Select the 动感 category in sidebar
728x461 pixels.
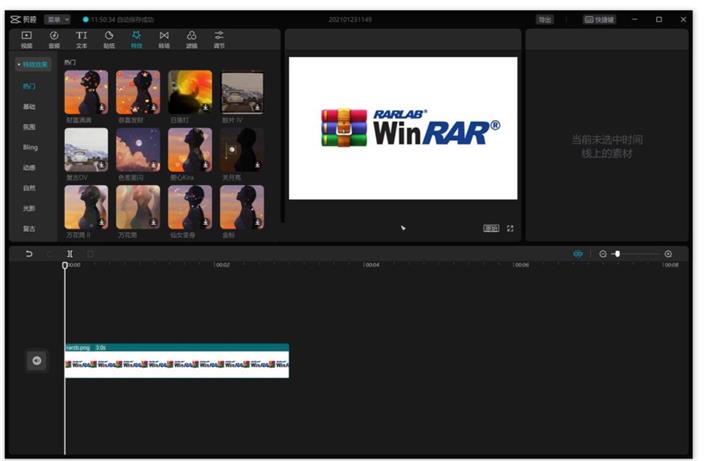29,168
